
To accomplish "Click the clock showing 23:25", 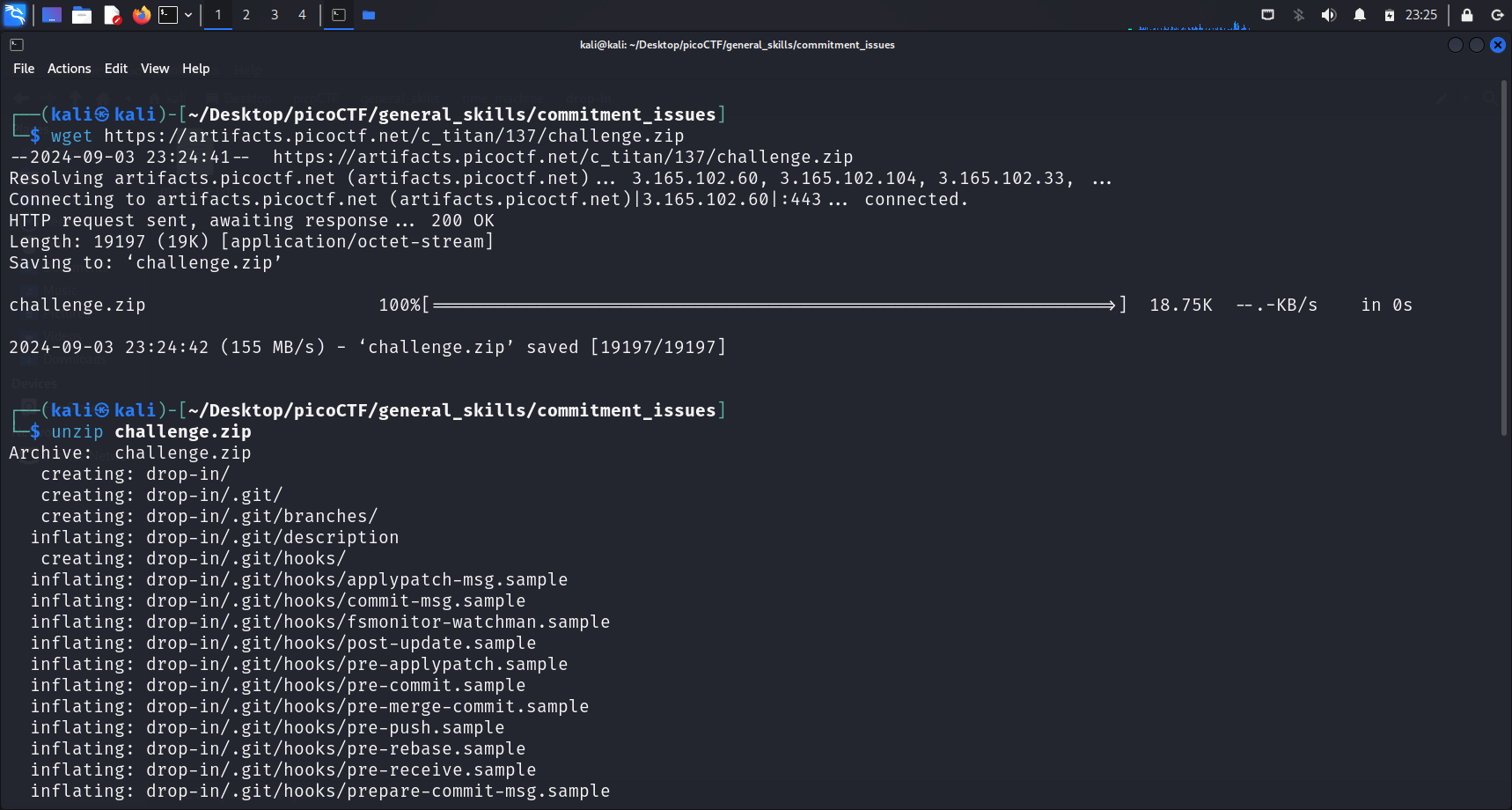I will point(1420,15).
